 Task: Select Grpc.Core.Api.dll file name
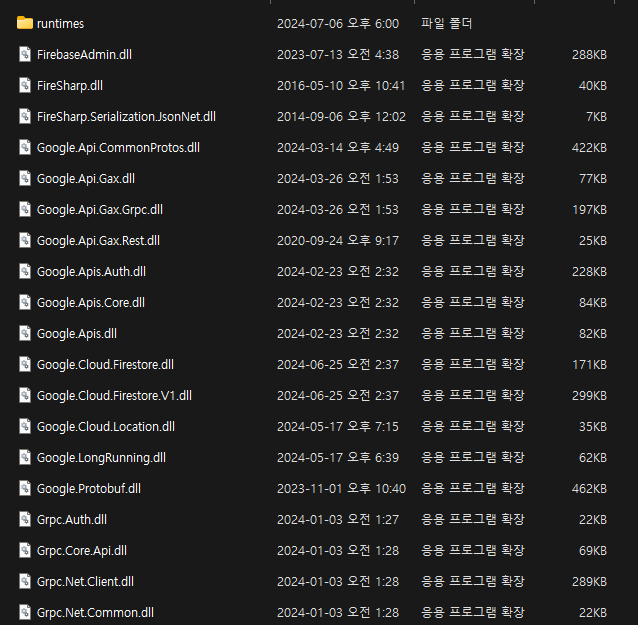[82, 551]
